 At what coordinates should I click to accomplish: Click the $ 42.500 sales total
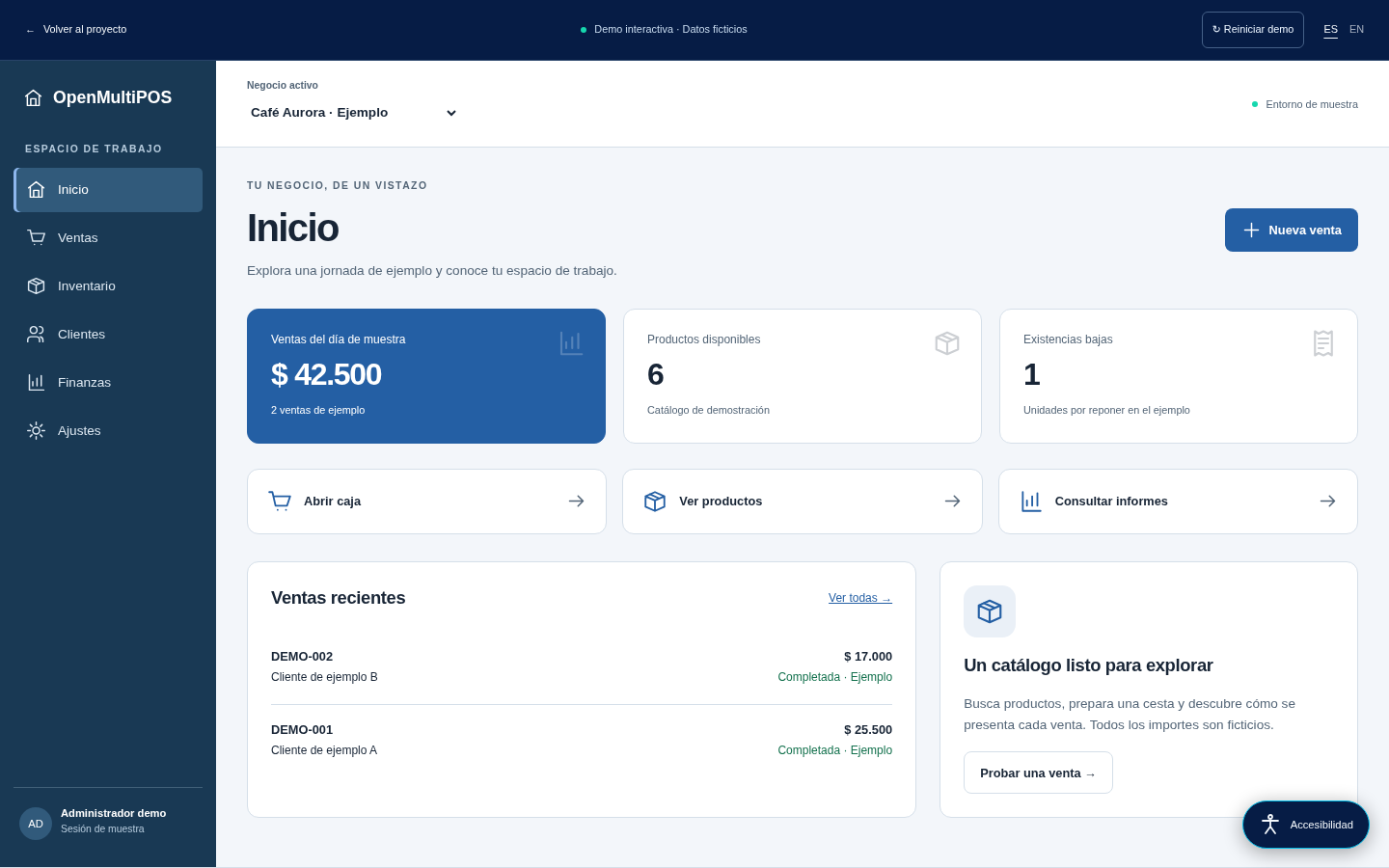(326, 374)
